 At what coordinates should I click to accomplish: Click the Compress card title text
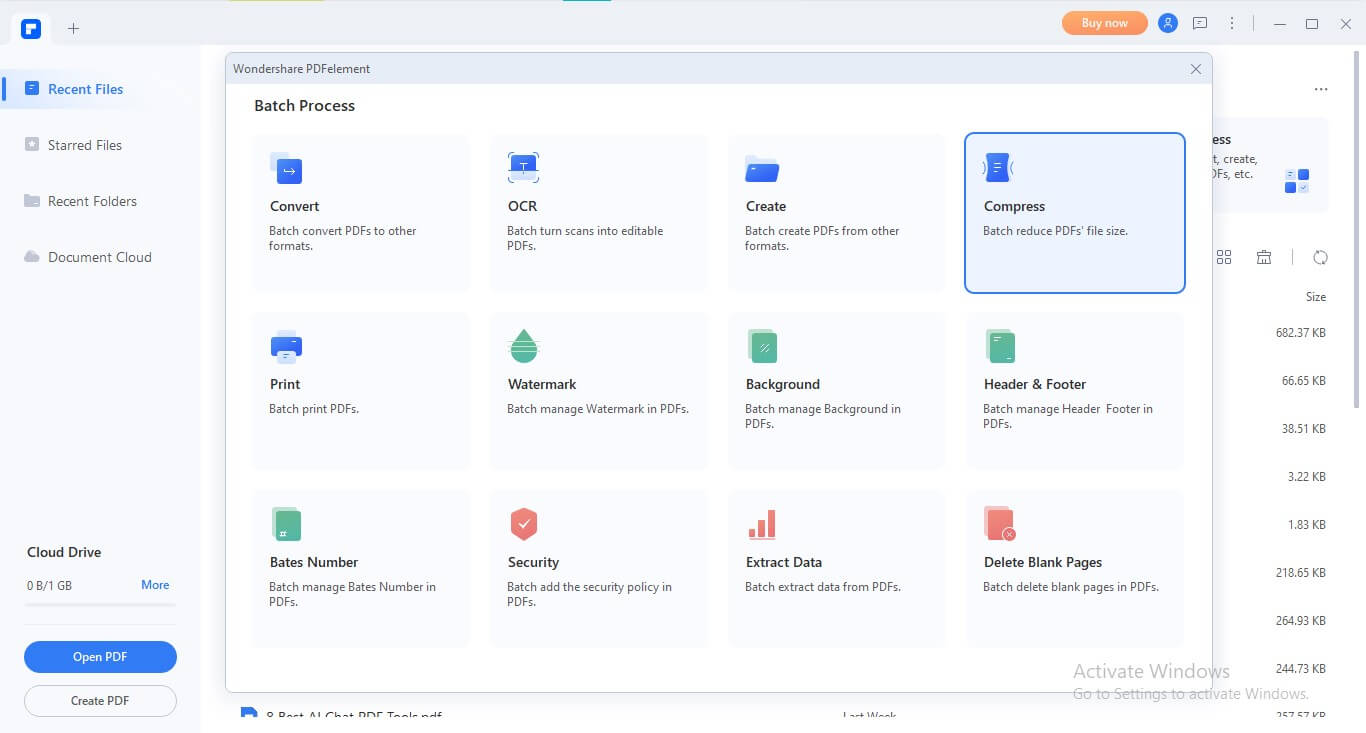(1014, 206)
